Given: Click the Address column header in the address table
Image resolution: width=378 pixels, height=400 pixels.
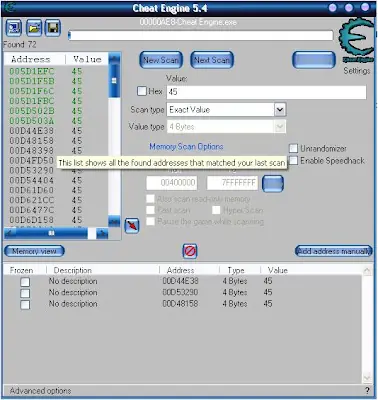Looking at the screenshot, I should [180, 270].
